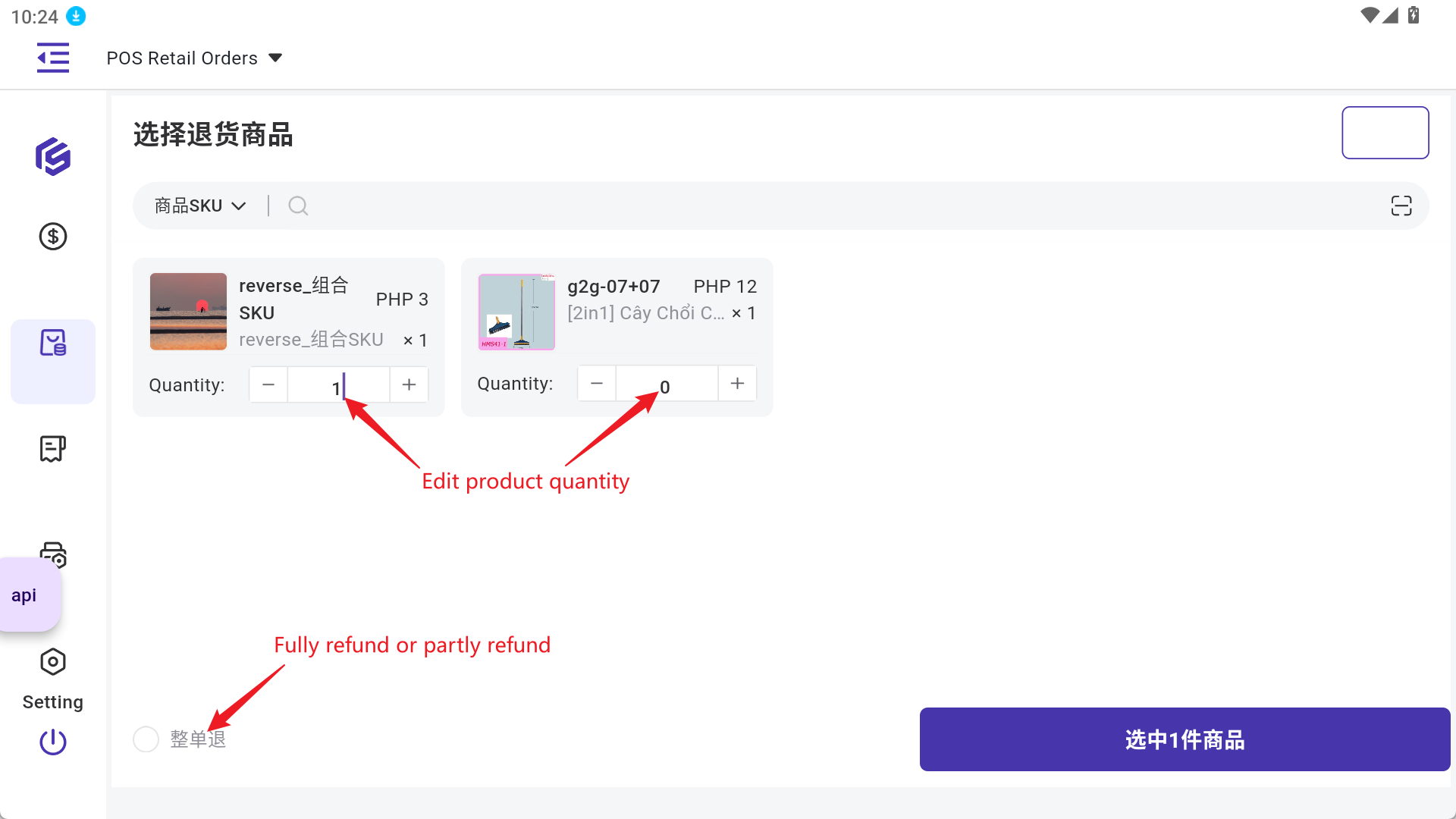Click the Setting gear icon
Image resolution: width=1456 pixels, height=819 pixels.
pyautogui.click(x=53, y=662)
